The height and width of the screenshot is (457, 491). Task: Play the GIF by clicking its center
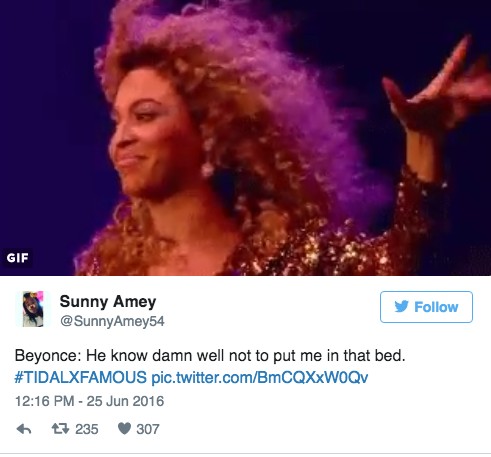[245, 138]
